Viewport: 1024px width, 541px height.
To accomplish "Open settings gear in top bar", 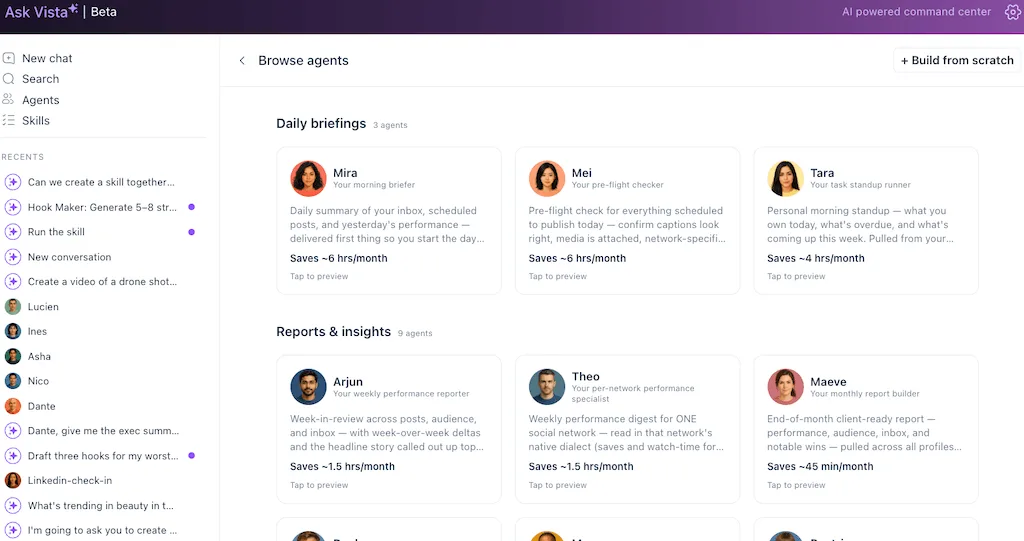I will [x=1012, y=12].
